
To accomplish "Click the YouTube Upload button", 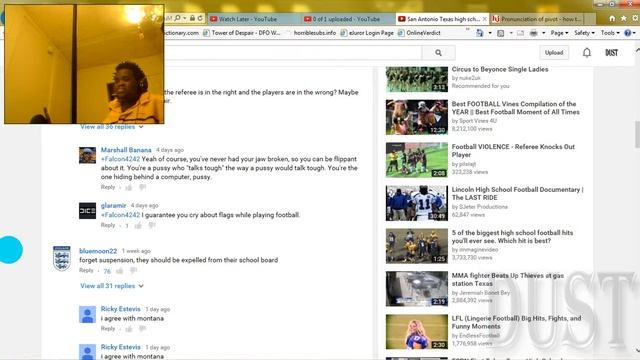I will tap(554, 53).
